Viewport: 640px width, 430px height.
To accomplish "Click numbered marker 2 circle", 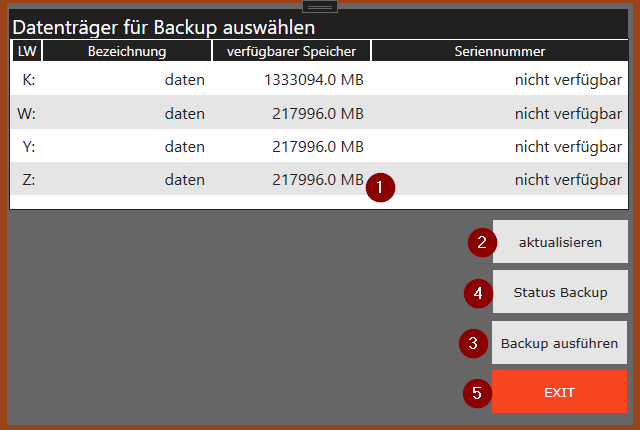I will click(482, 242).
